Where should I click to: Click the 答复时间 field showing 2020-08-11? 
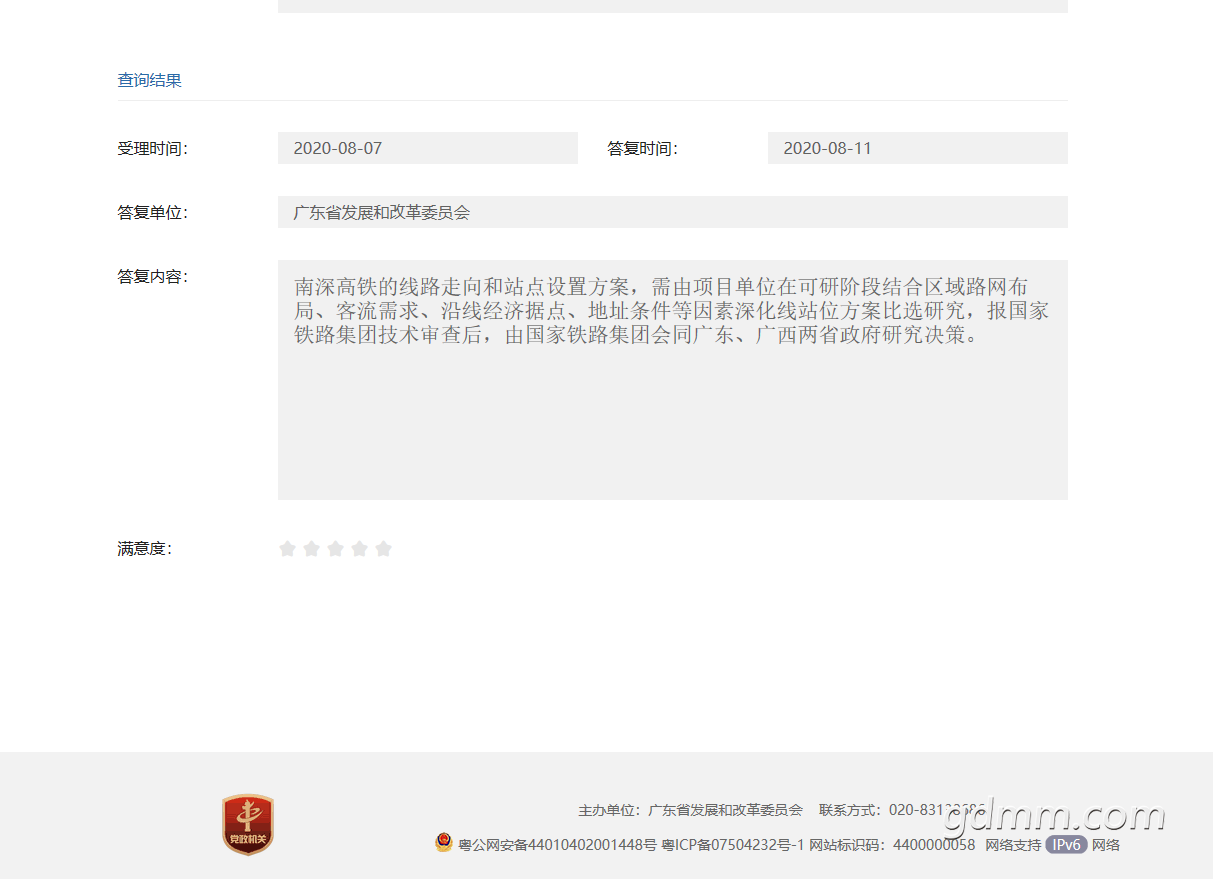918,148
